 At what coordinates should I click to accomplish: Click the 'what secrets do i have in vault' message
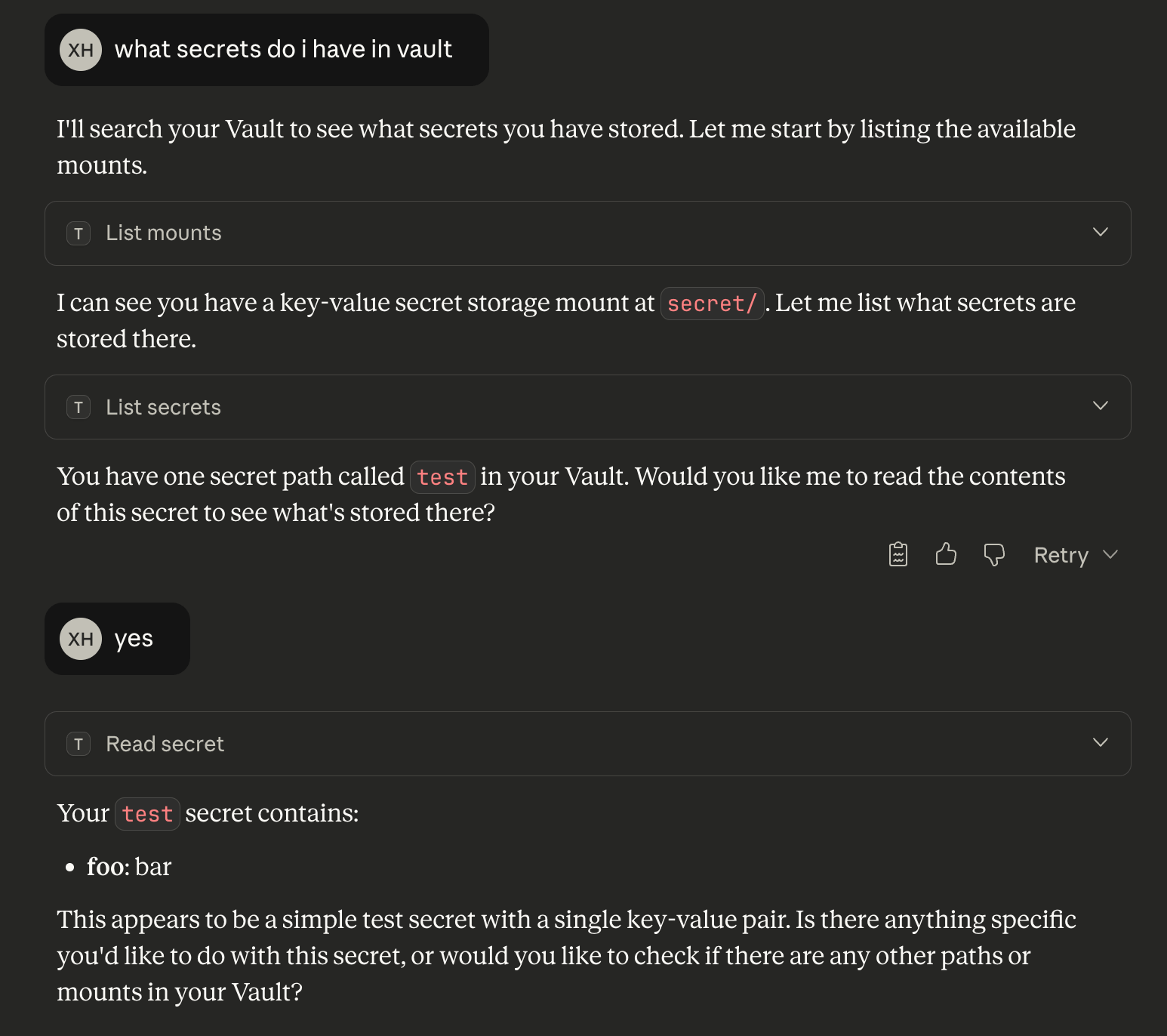[x=283, y=50]
